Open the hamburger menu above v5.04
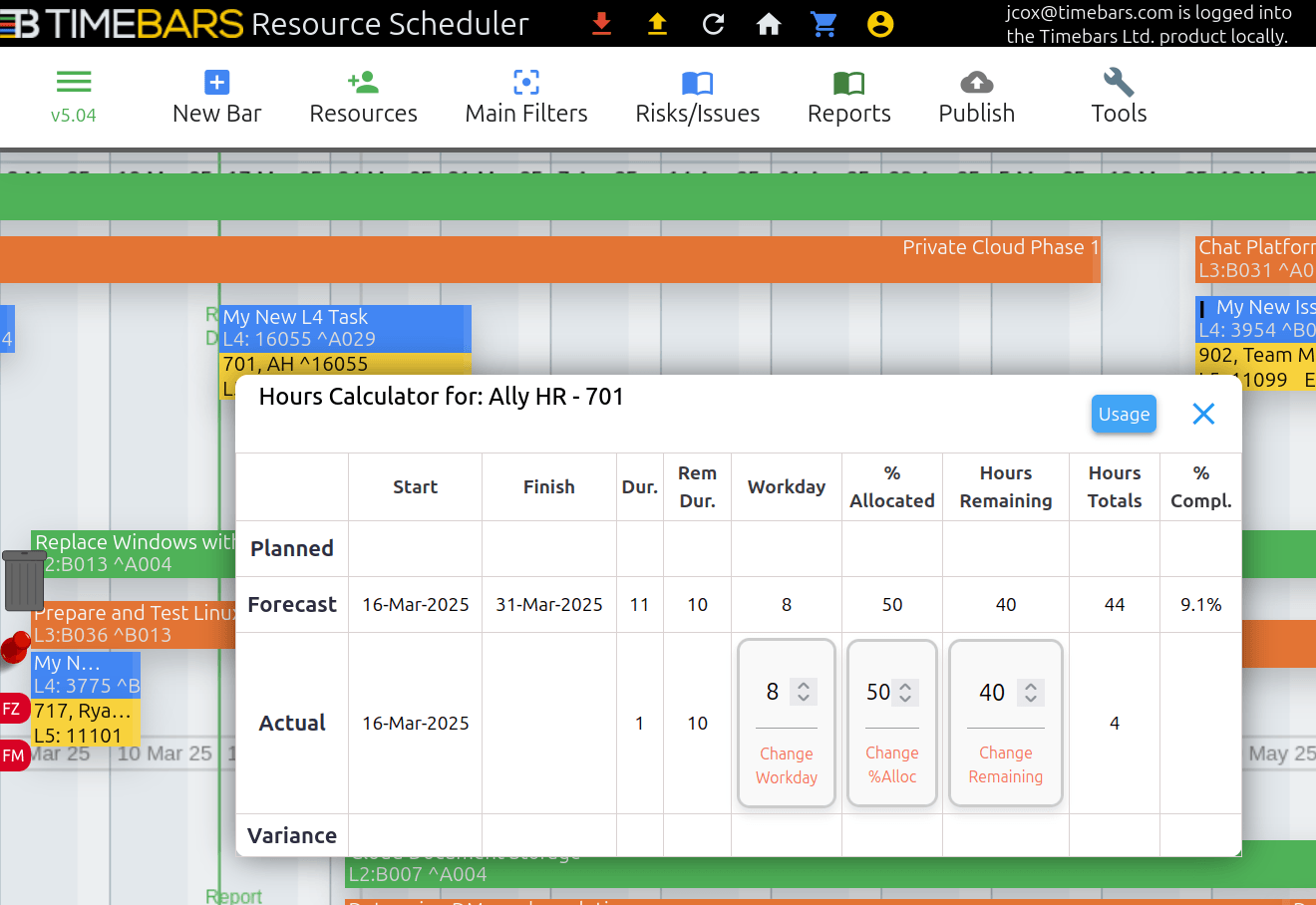The height and width of the screenshot is (905, 1316). (x=74, y=82)
